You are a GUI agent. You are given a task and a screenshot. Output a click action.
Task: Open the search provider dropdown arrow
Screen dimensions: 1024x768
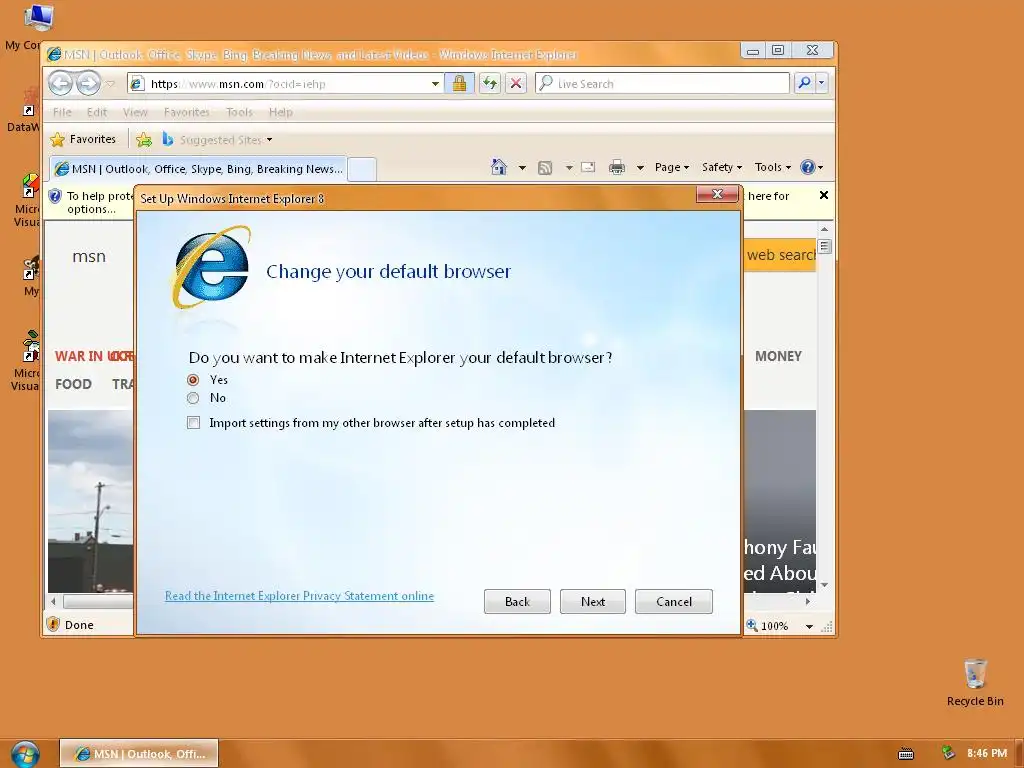pos(822,83)
